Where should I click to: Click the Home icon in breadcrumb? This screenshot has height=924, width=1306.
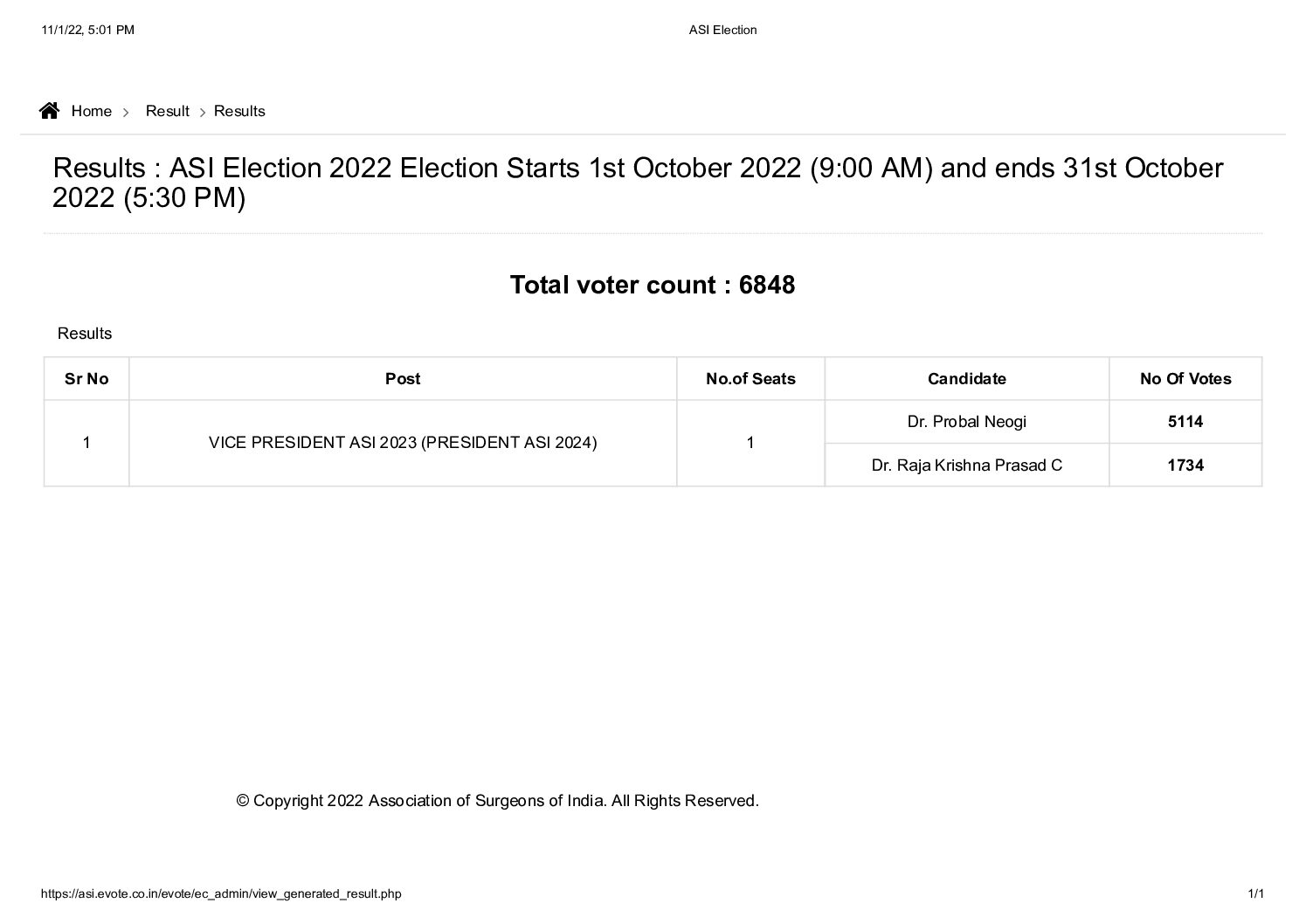click(50, 110)
